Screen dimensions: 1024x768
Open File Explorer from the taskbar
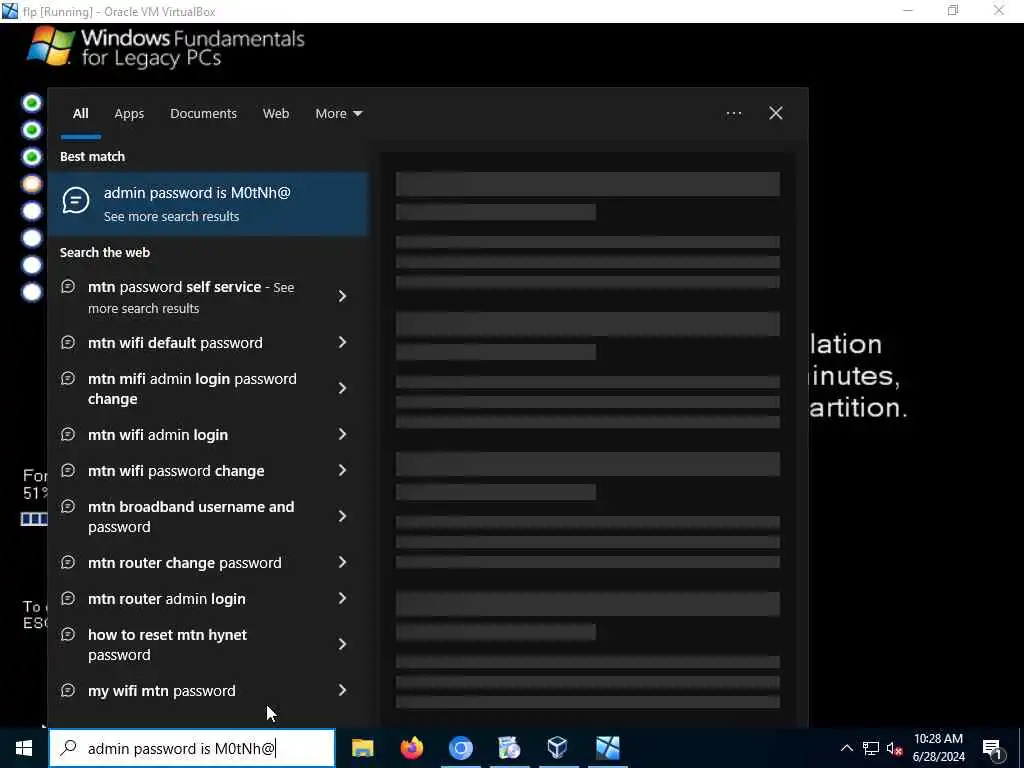[362, 748]
